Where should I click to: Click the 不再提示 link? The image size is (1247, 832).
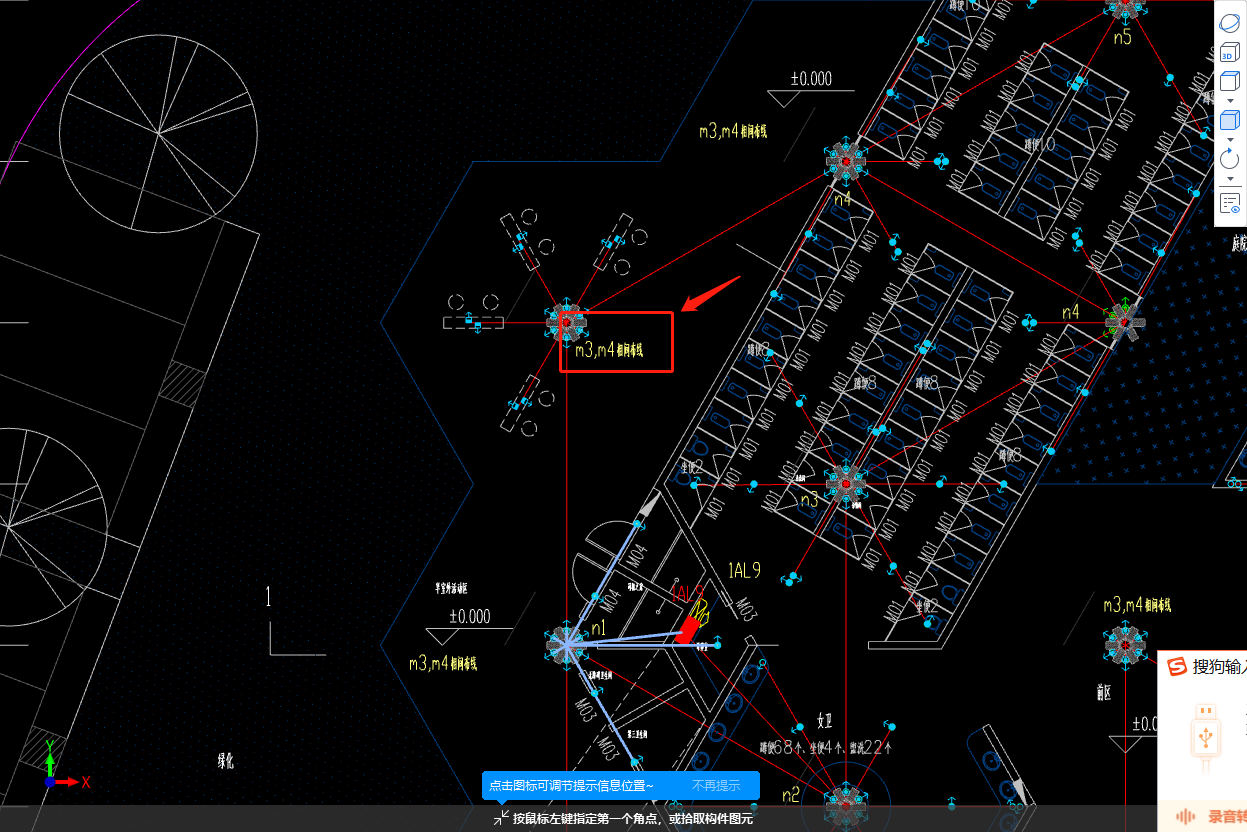click(716, 786)
